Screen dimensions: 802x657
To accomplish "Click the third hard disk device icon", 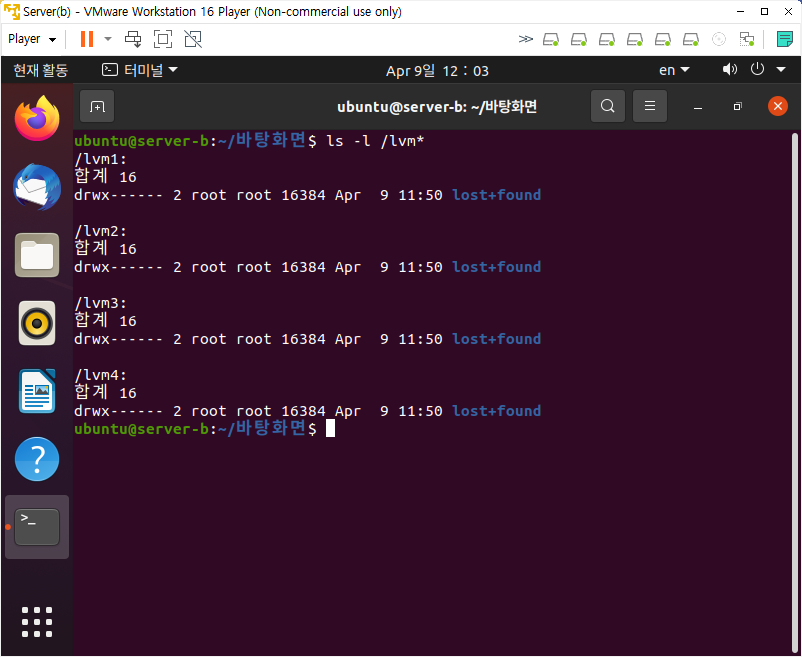I will click(607, 39).
